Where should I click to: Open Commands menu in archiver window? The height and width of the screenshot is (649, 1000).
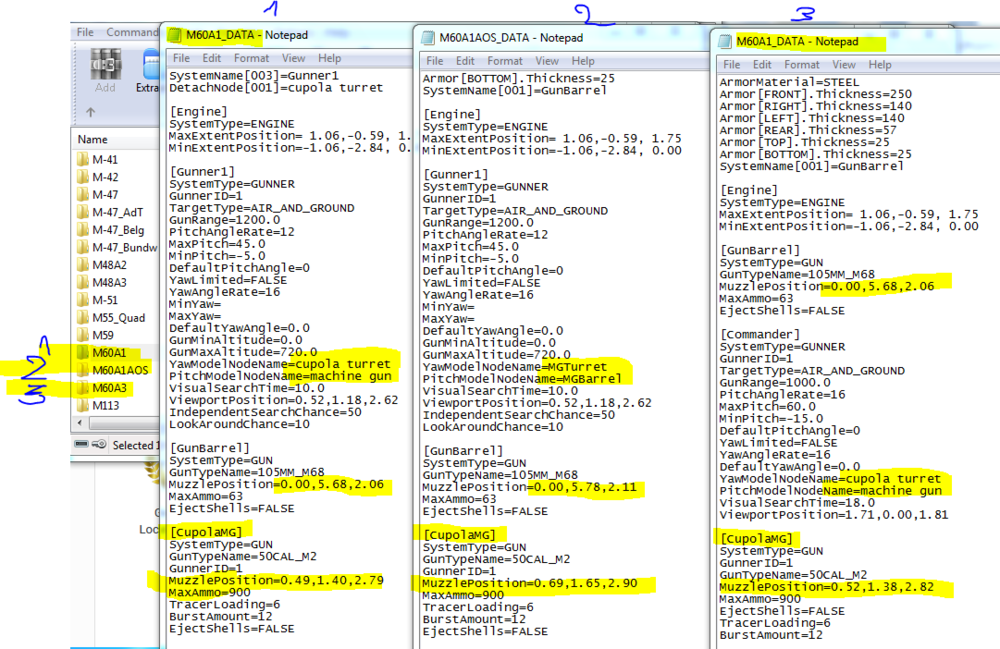point(132,32)
